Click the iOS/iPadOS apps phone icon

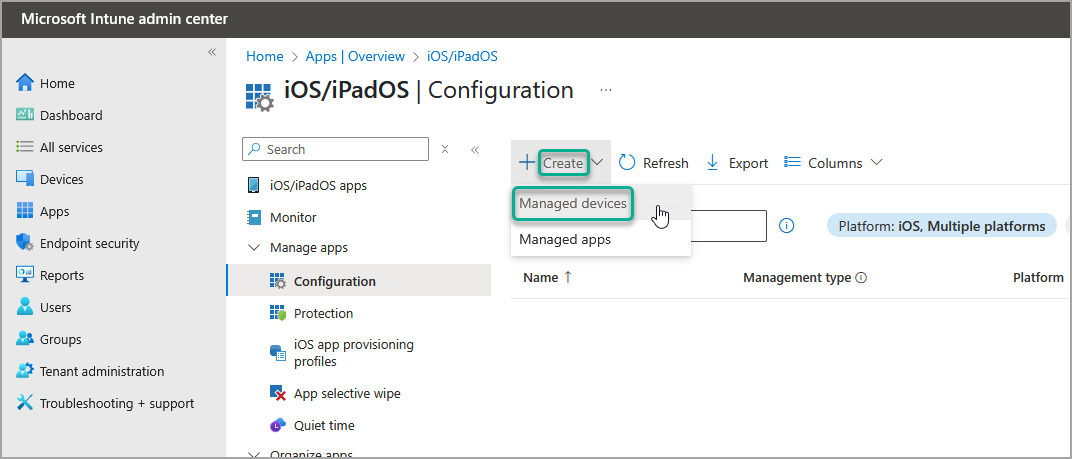pos(254,185)
